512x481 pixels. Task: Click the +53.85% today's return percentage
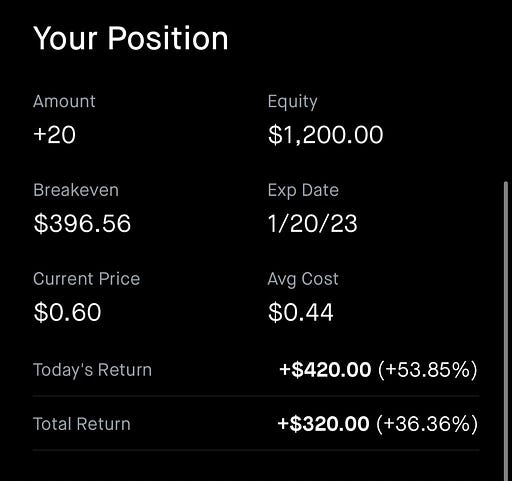click(x=428, y=370)
